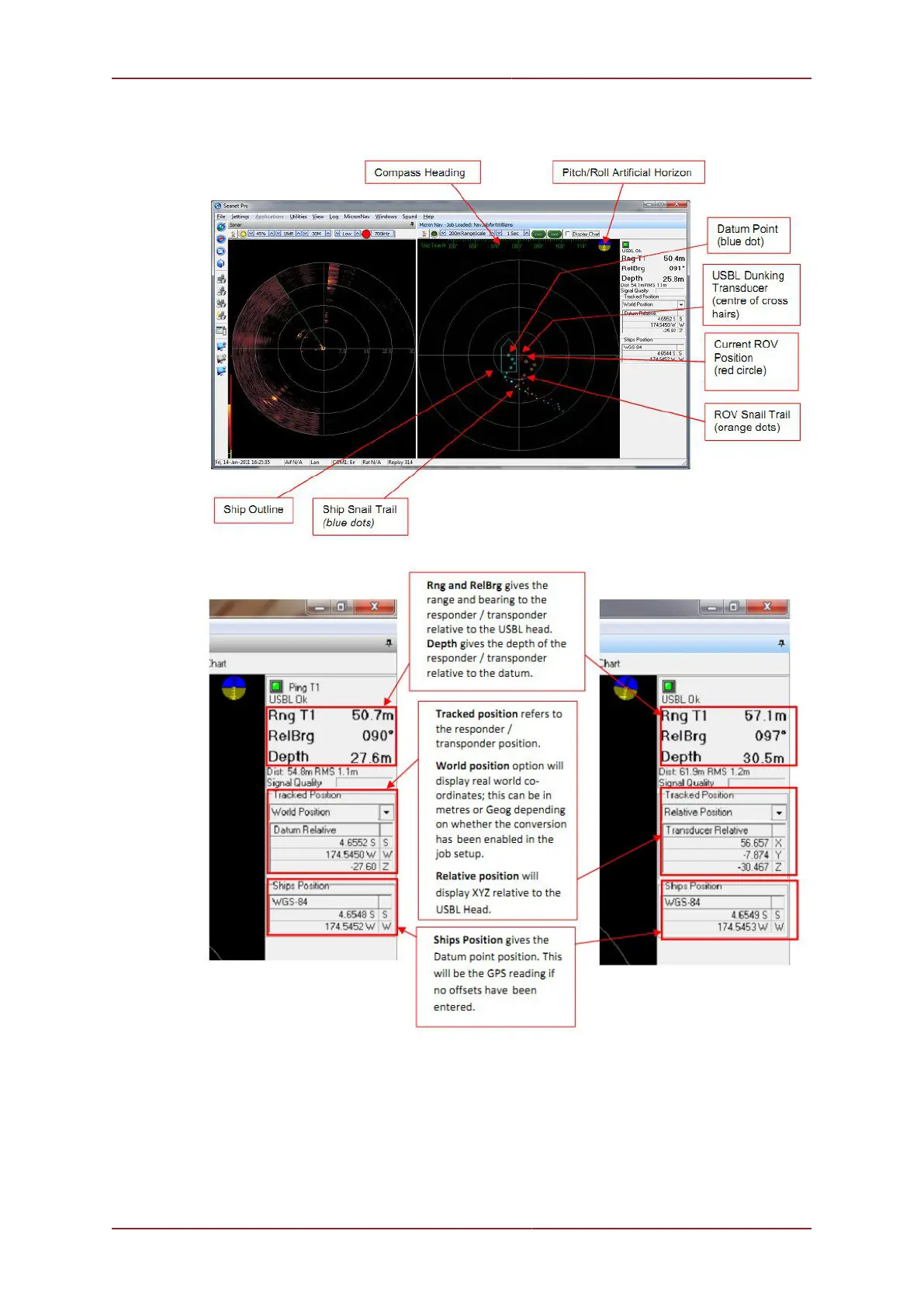Click the green USBL status light labeled Ping T1
The width and height of the screenshot is (924, 1307).
pos(276,686)
